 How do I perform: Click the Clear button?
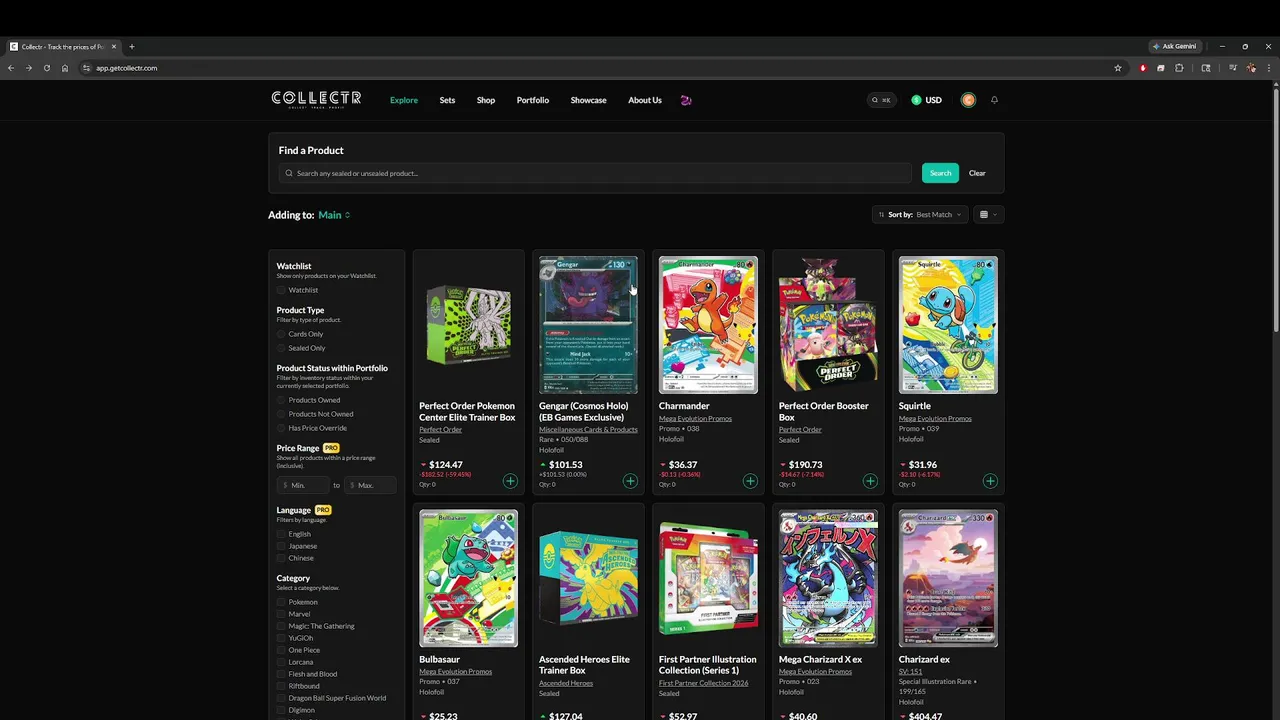[977, 173]
